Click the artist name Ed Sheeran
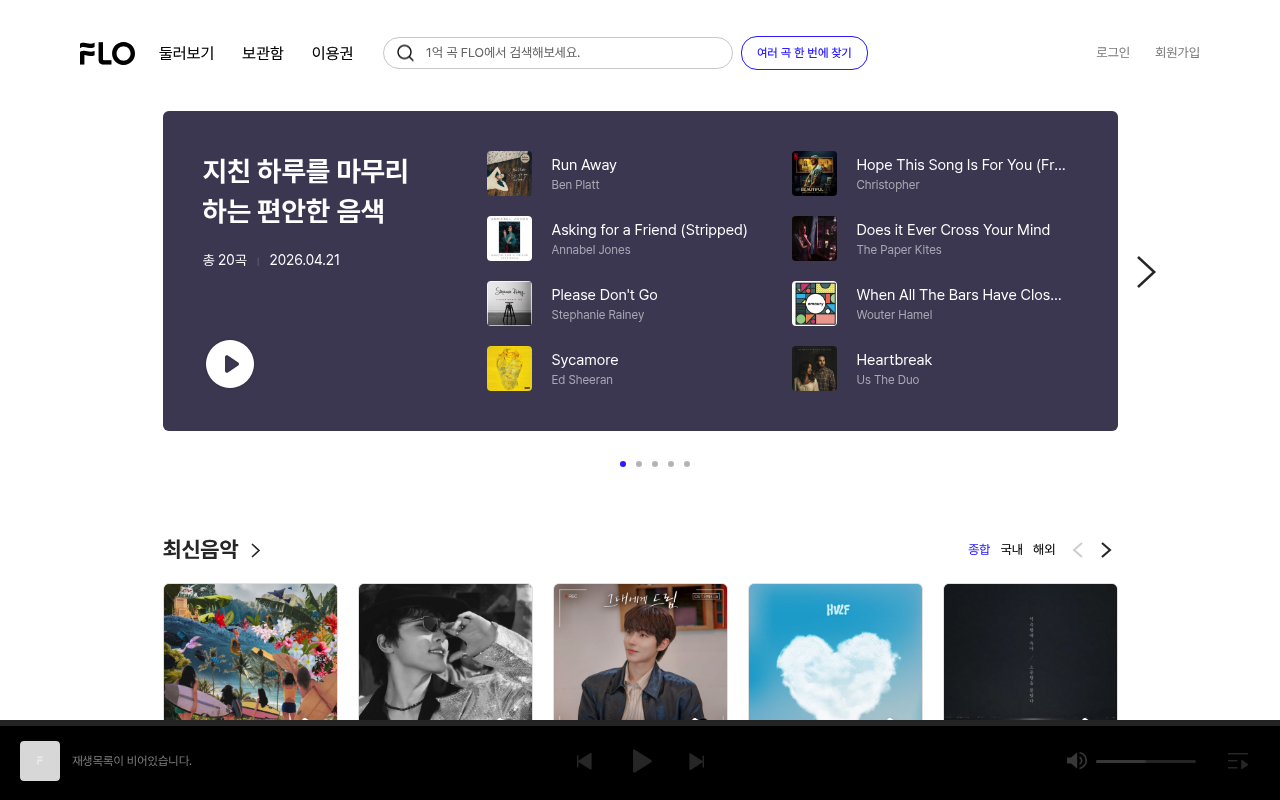 582,380
